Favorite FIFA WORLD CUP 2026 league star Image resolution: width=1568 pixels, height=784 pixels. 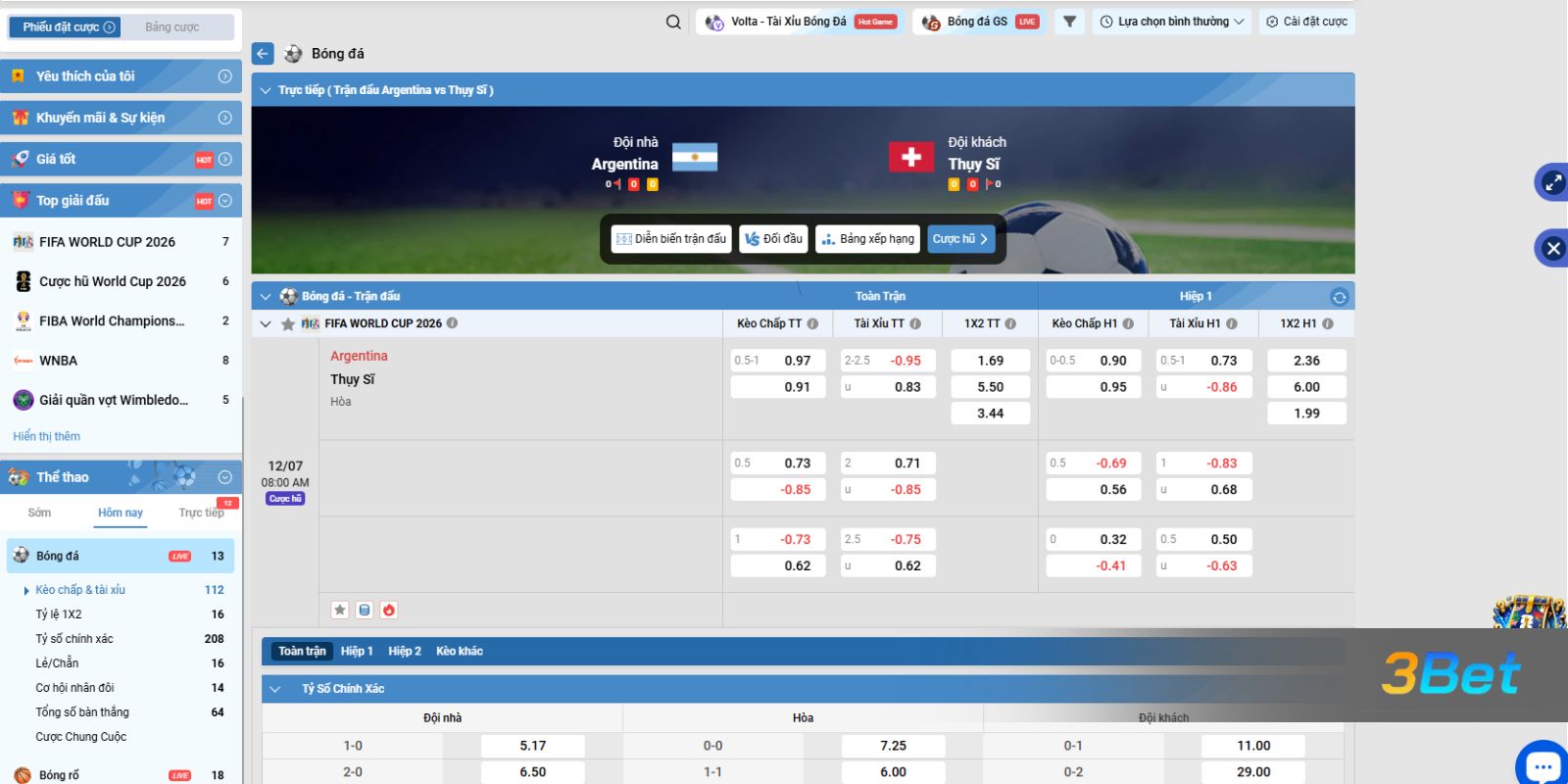(x=287, y=323)
